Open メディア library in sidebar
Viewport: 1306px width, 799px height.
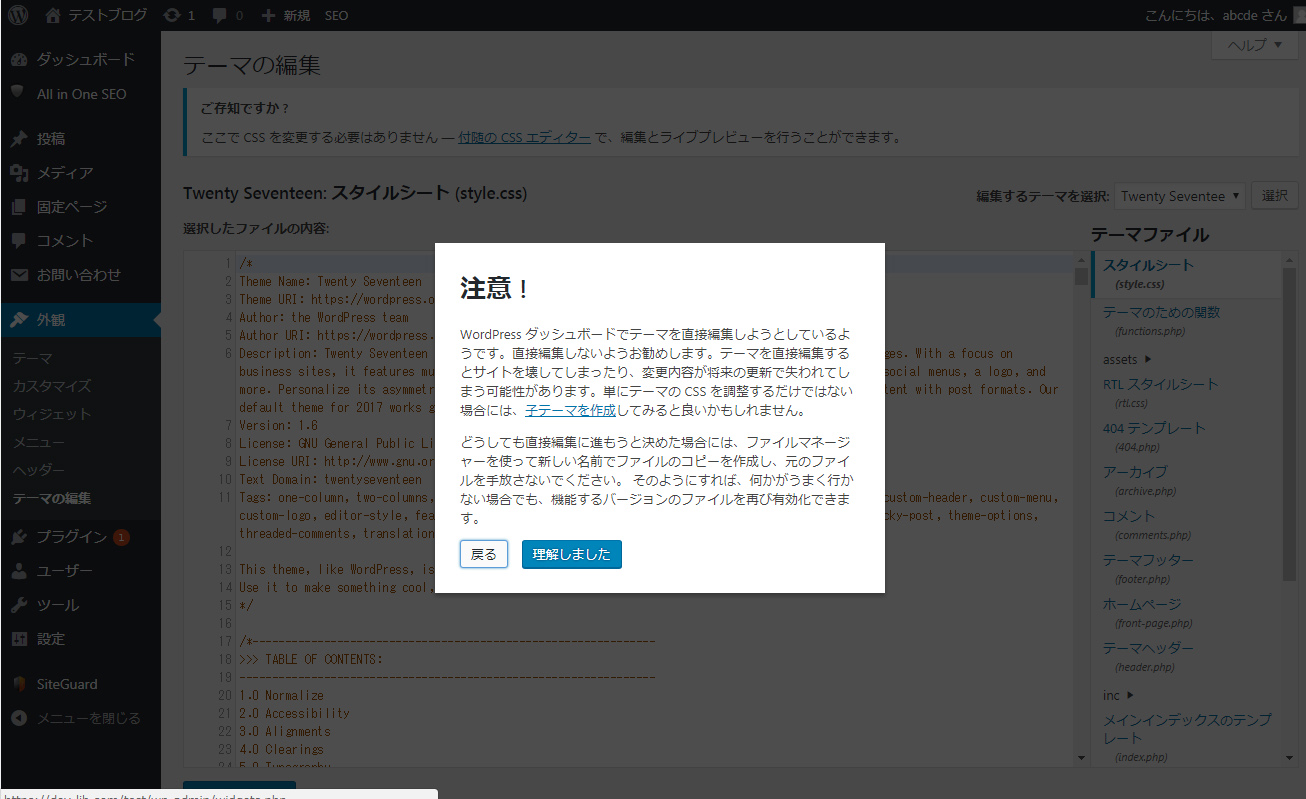pos(64,173)
